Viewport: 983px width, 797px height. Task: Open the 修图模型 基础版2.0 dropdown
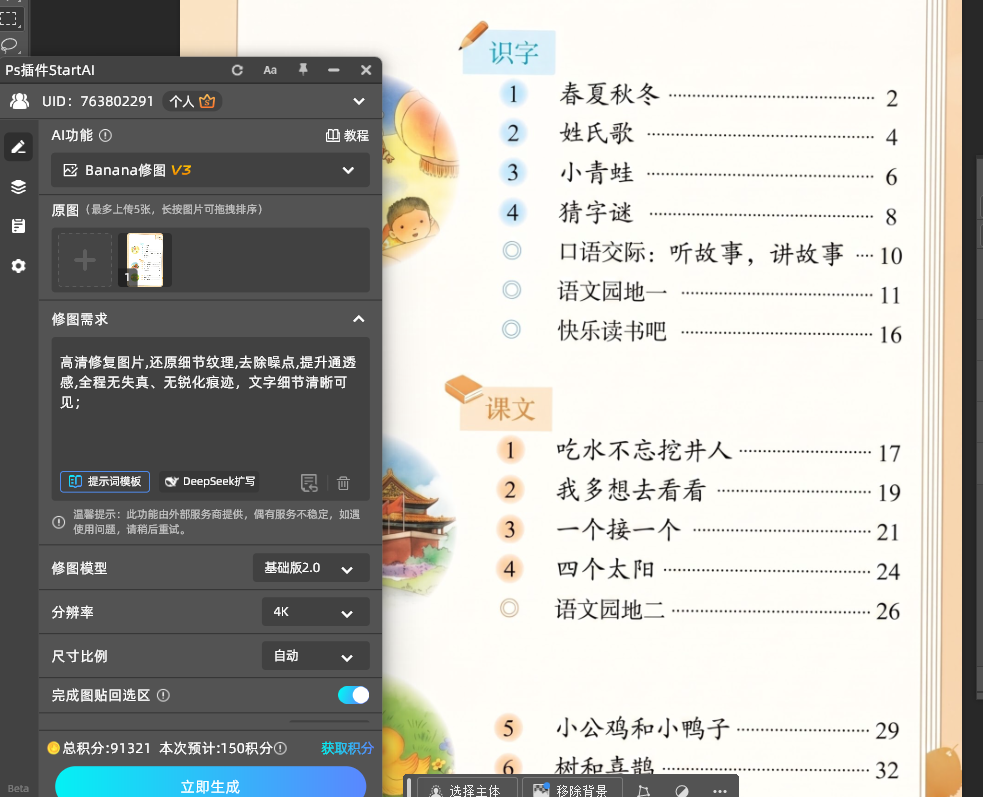click(x=311, y=568)
